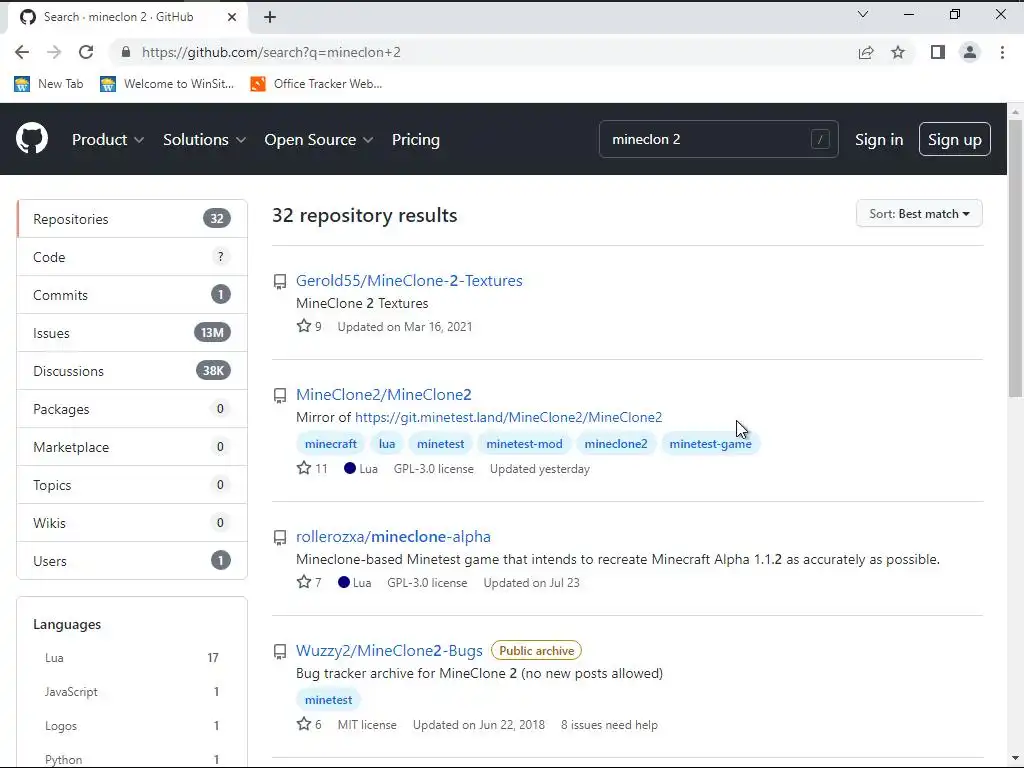
Task: Select Commits search filter
Action: pos(132,295)
